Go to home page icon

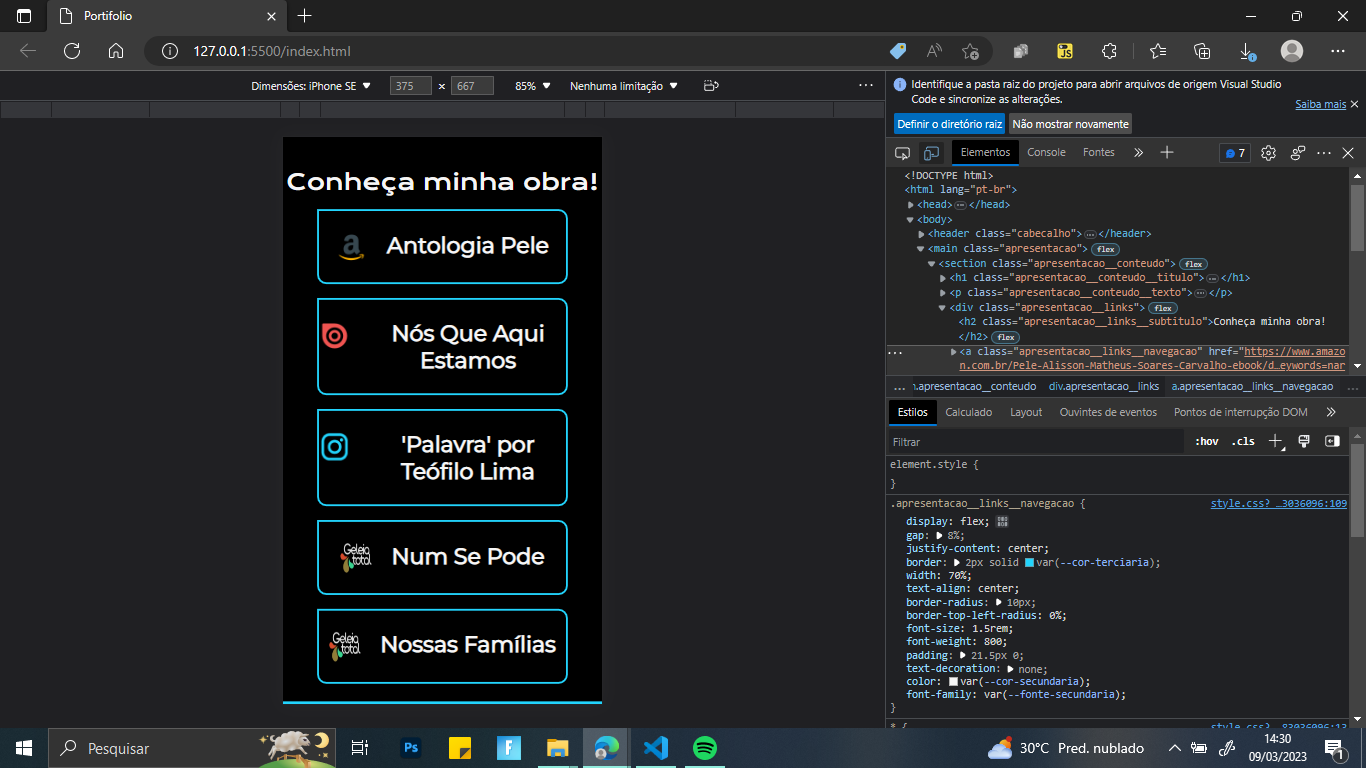[x=116, y=51]
